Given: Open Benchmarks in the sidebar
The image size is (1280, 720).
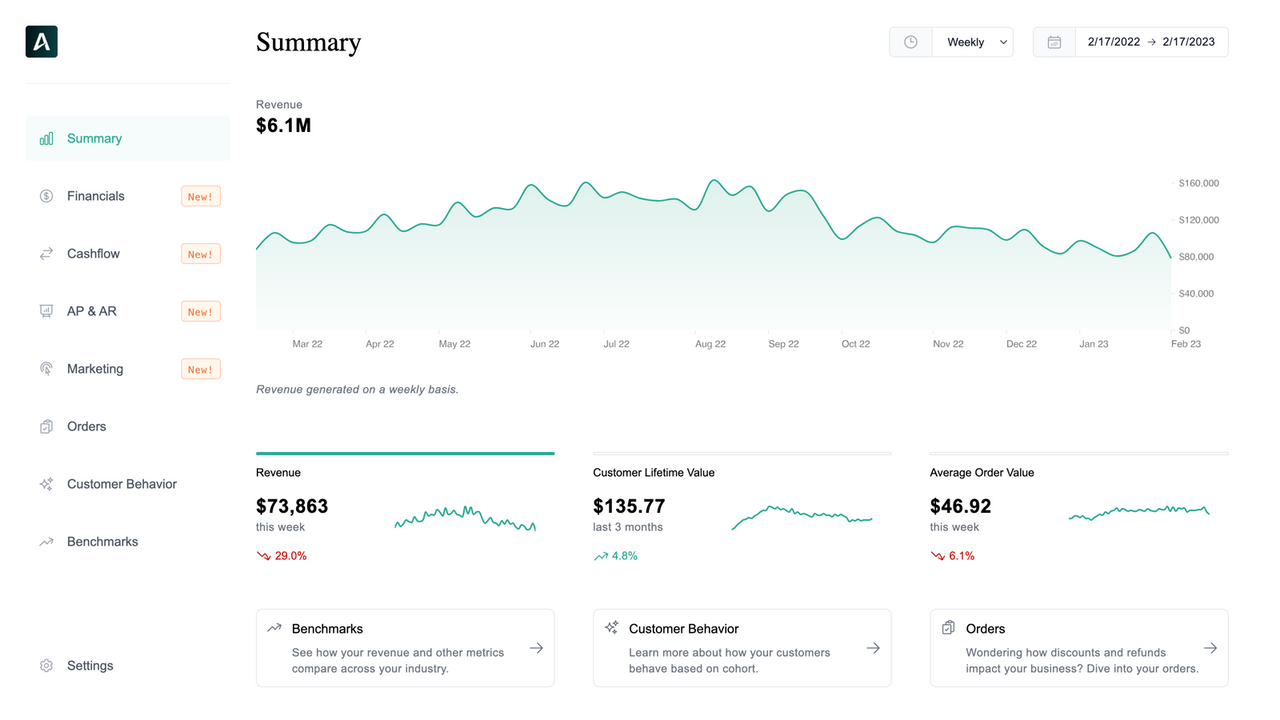Looking at the screenshot, I should point(128,542).
